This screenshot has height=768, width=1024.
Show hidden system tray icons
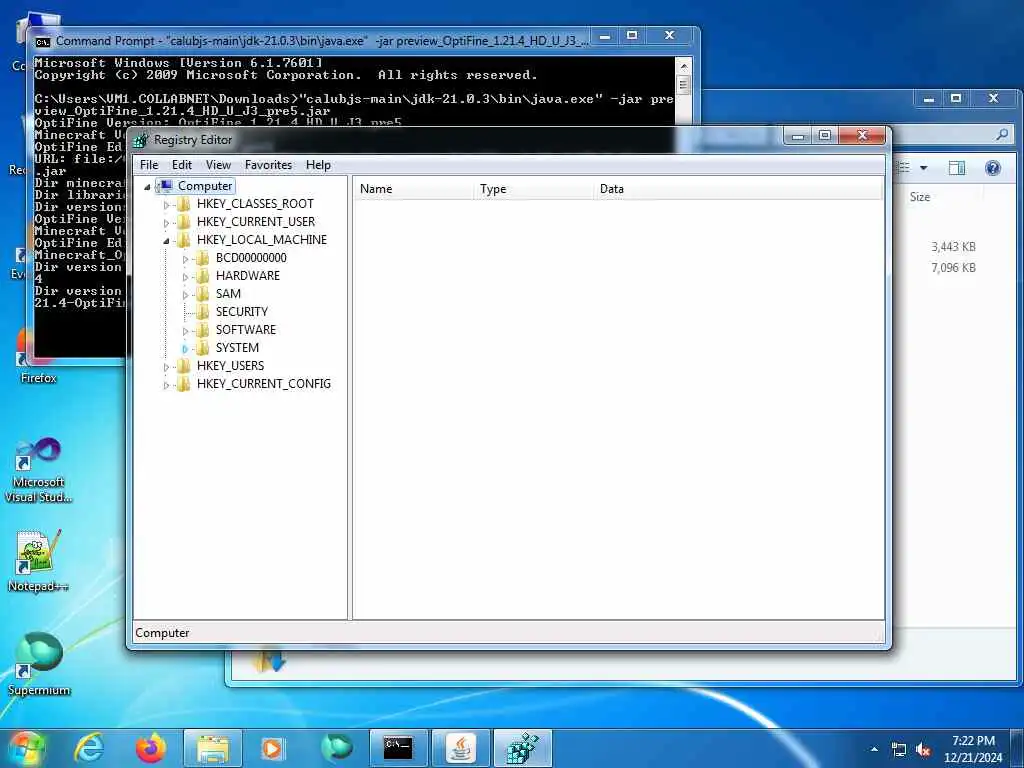pos(874,749)
